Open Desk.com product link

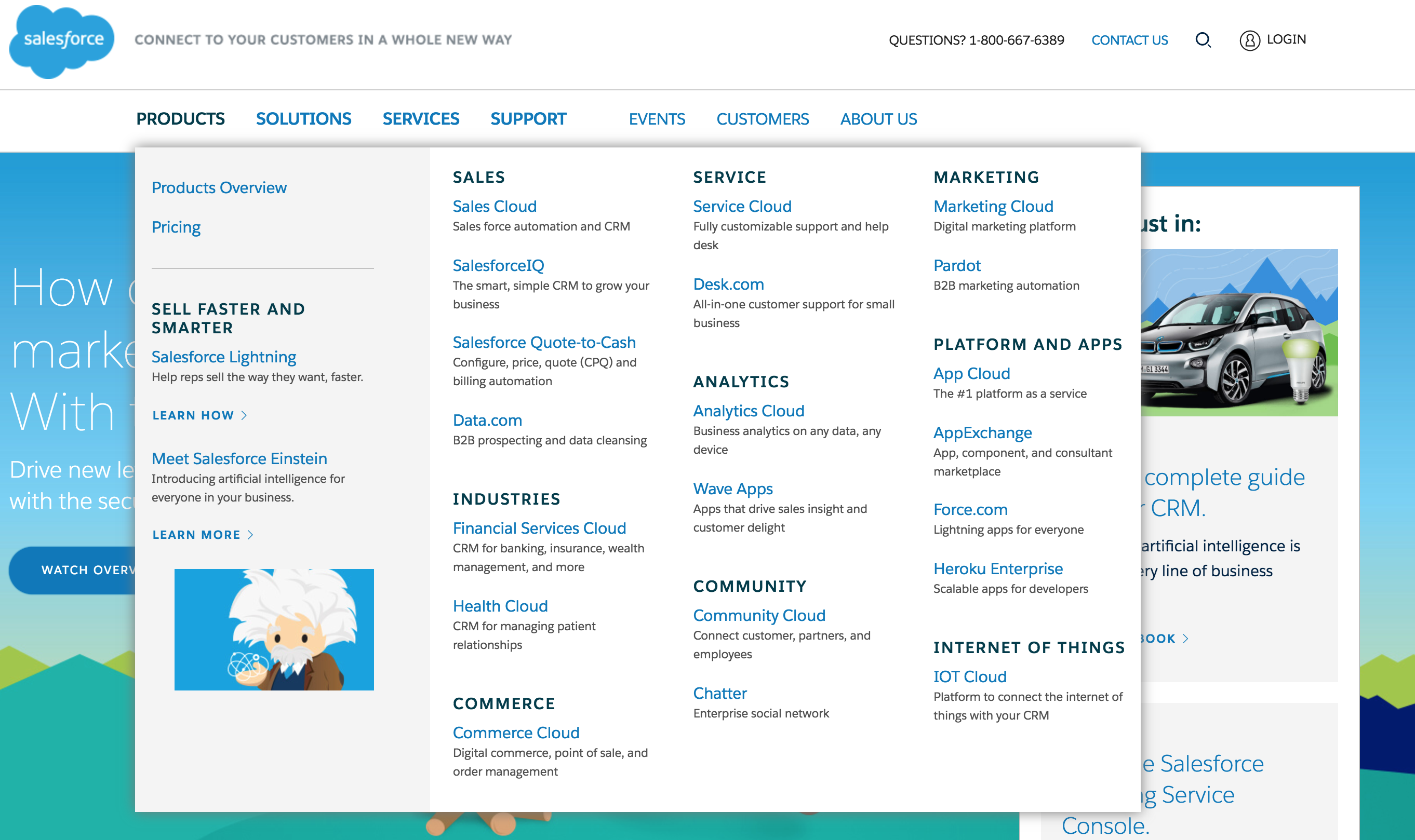pyautogui.click(x=728, y=284)
